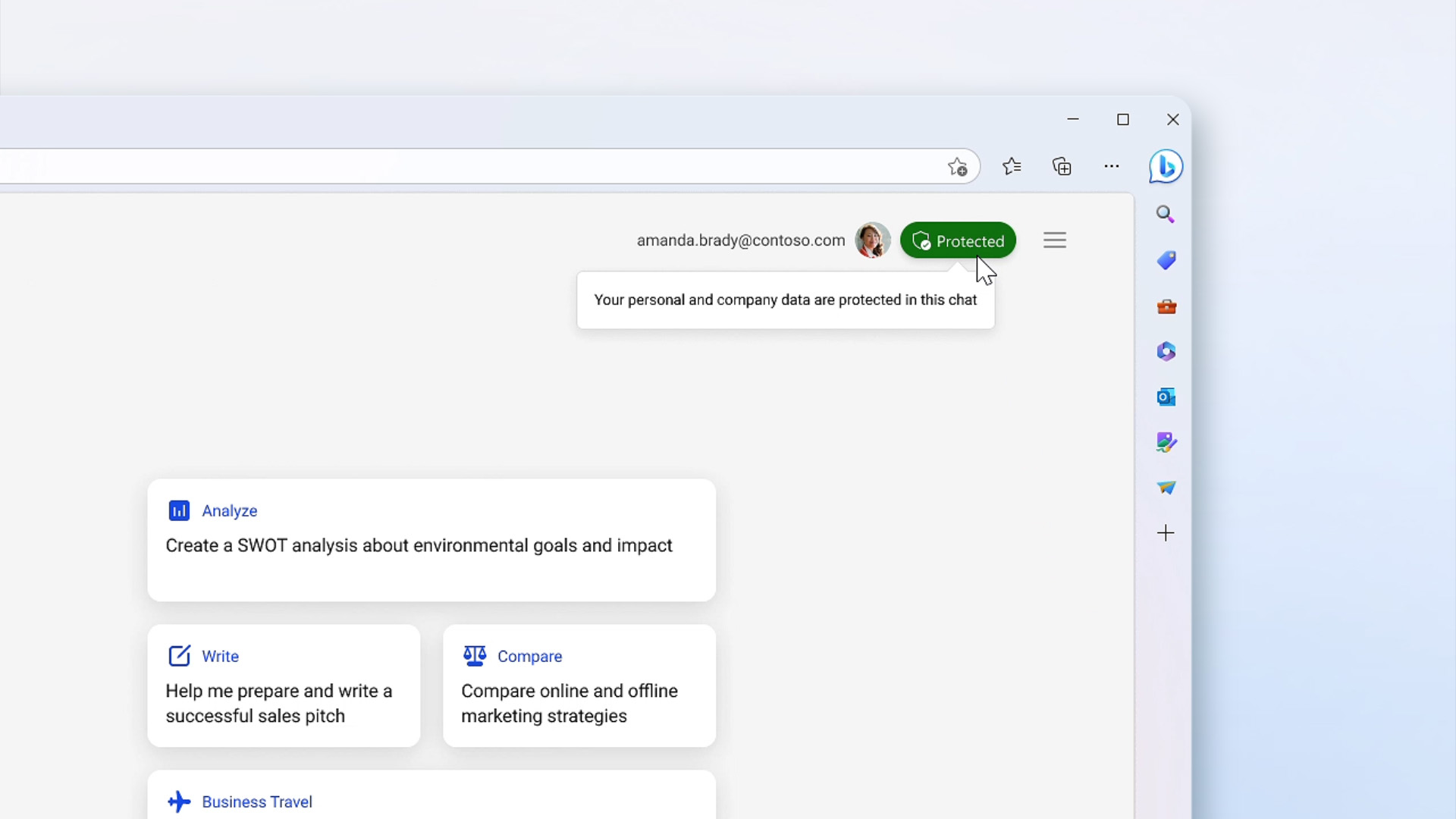The height and width of the screenshot is (819, 1456).
Task: Click the add new sidebar app icon
Action: tap(1165, 532)
